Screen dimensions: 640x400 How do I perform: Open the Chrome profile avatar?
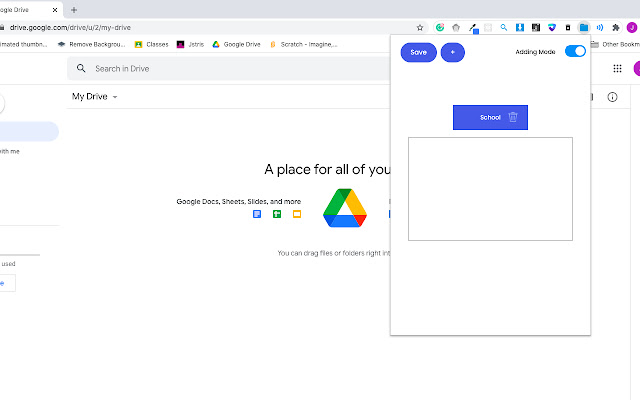(x=632, y=28)
